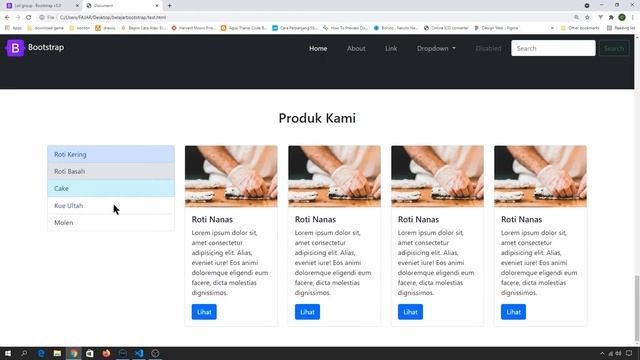This screenshot has width=640, height=360.
Task: Close the List group Bootstrap tab
Action: point(77,6)
